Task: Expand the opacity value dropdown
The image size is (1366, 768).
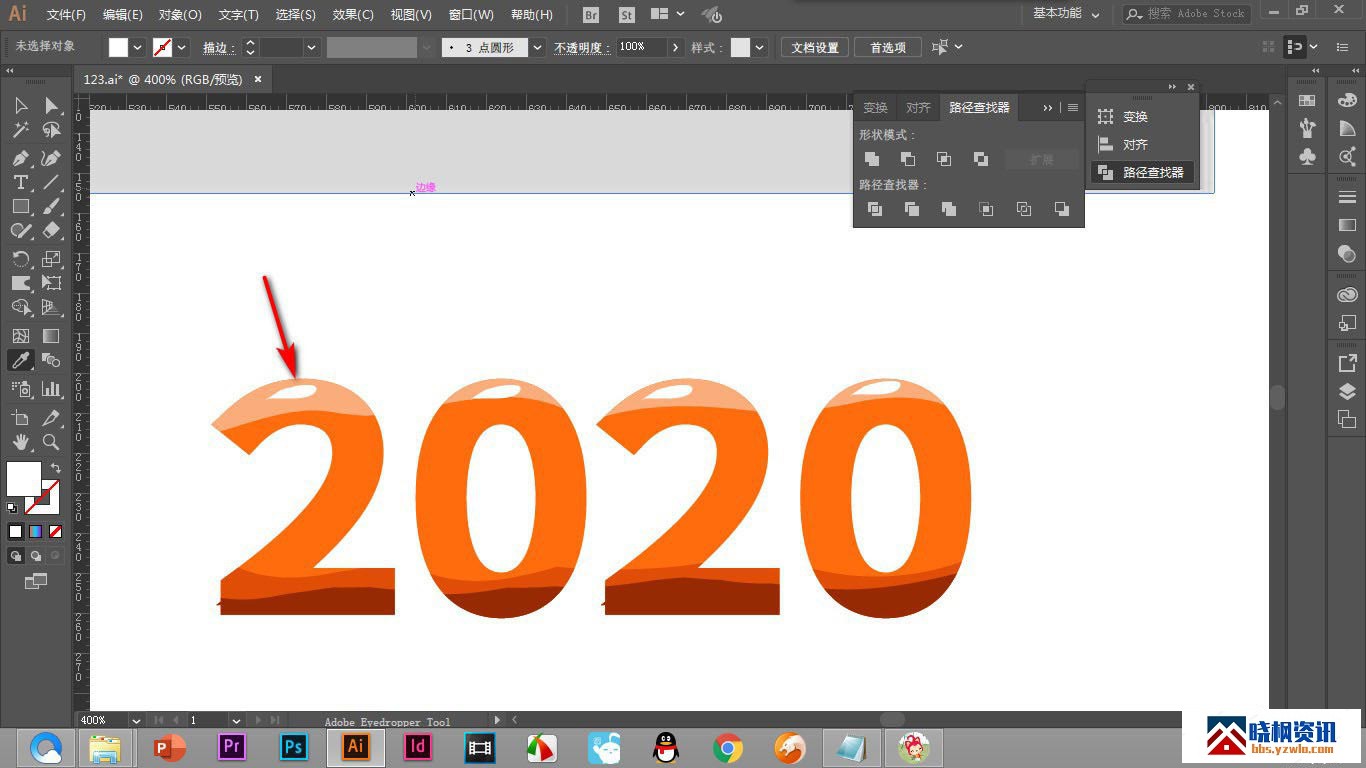Action: [x=677, y=47]
